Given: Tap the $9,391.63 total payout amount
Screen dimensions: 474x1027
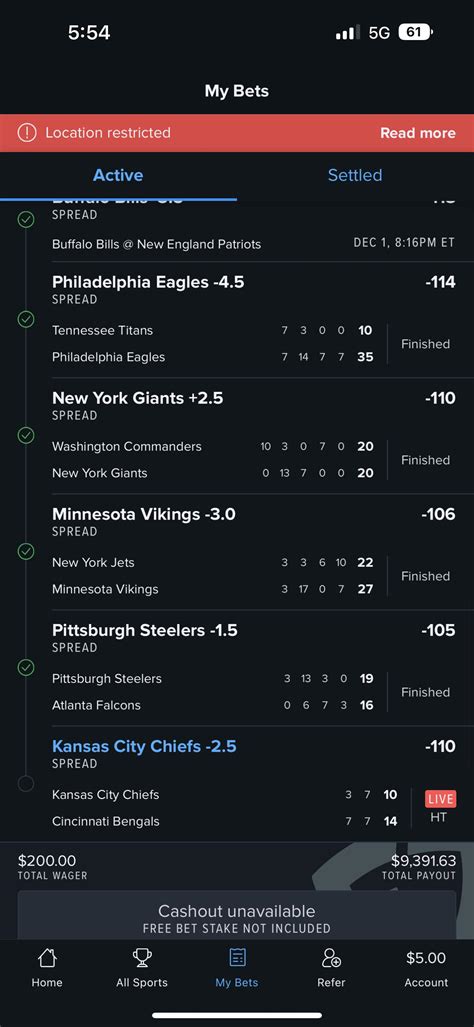Looking at the screenshot, I should [x=423, y=860].
